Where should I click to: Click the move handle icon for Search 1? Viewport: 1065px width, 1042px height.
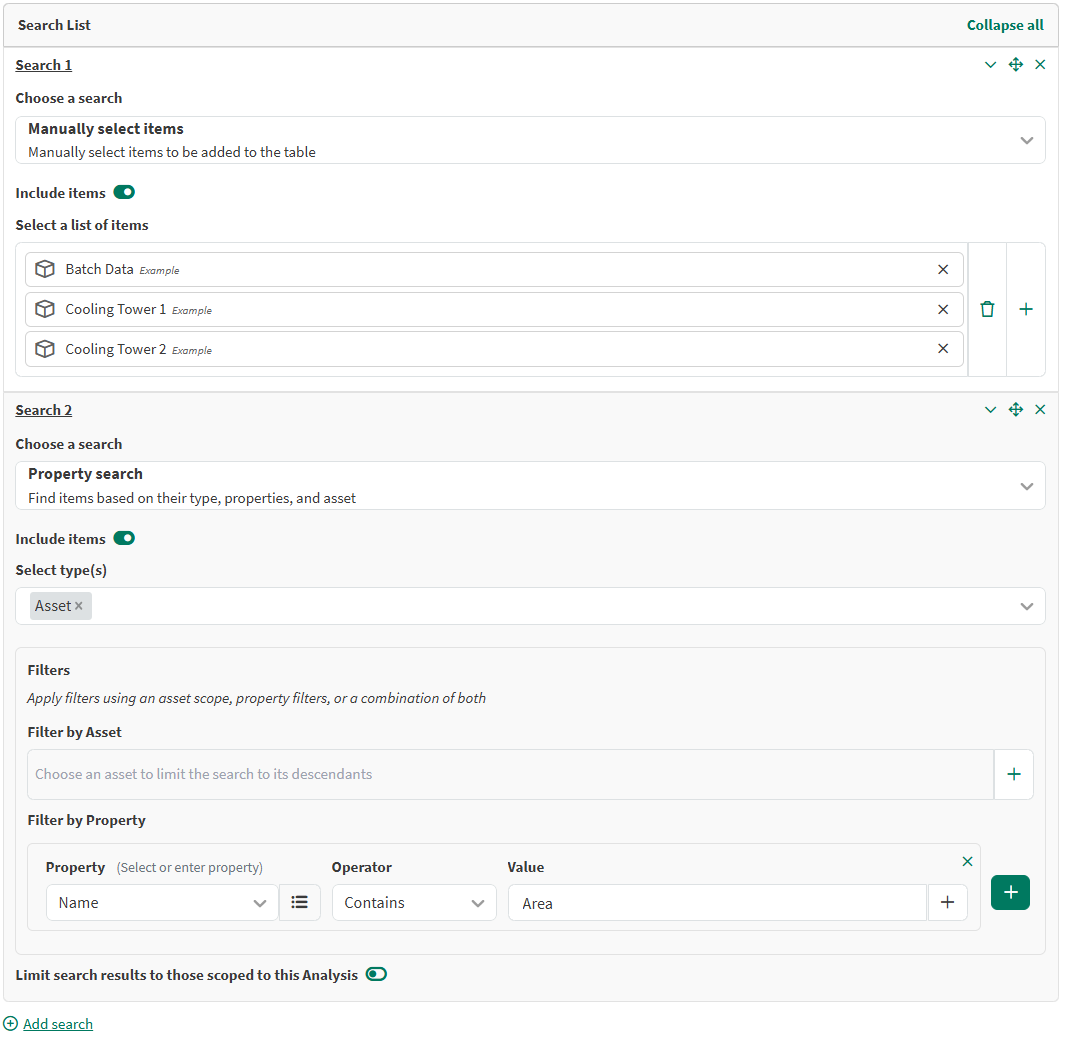click(x=1015, y=65)
